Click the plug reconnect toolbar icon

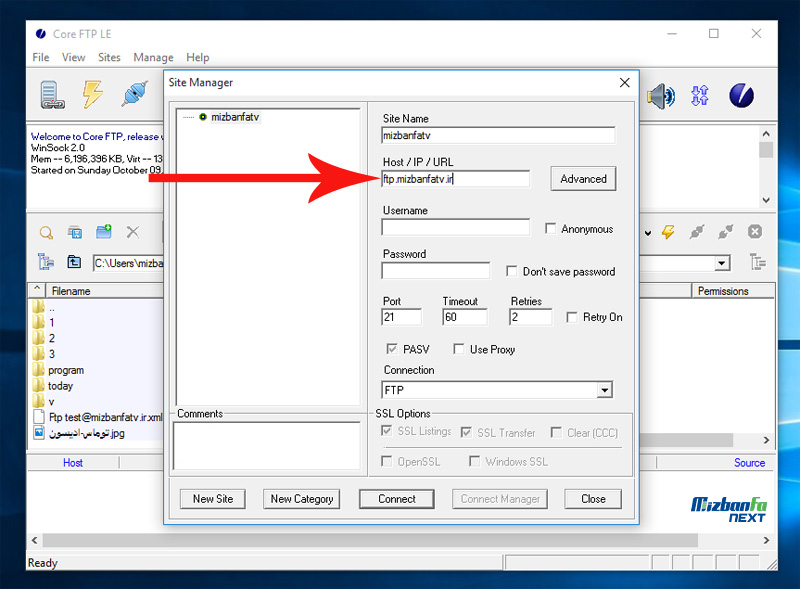[135, 94]
